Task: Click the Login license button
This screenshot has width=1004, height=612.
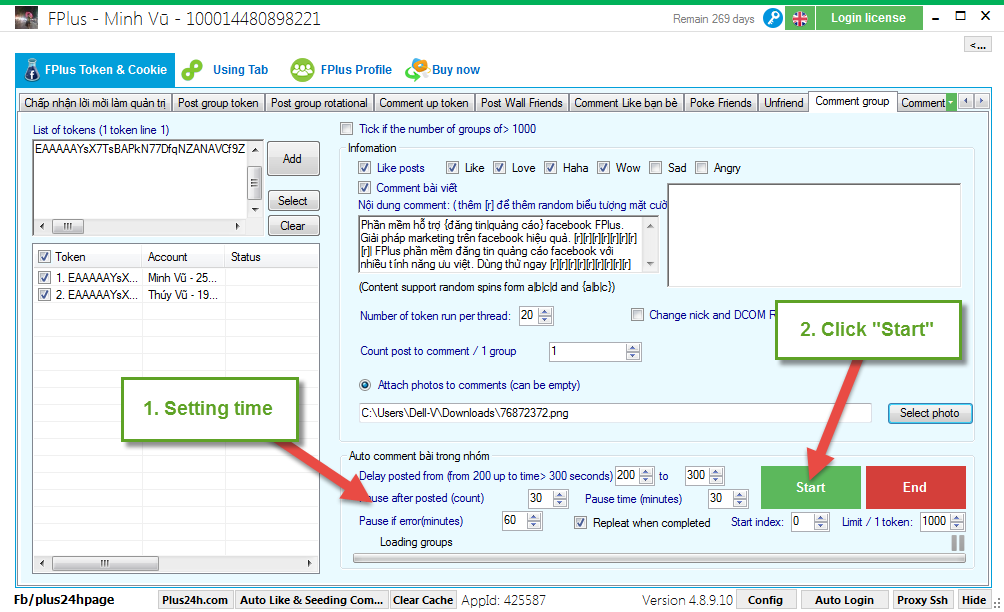Action: [x=868, y=18]
